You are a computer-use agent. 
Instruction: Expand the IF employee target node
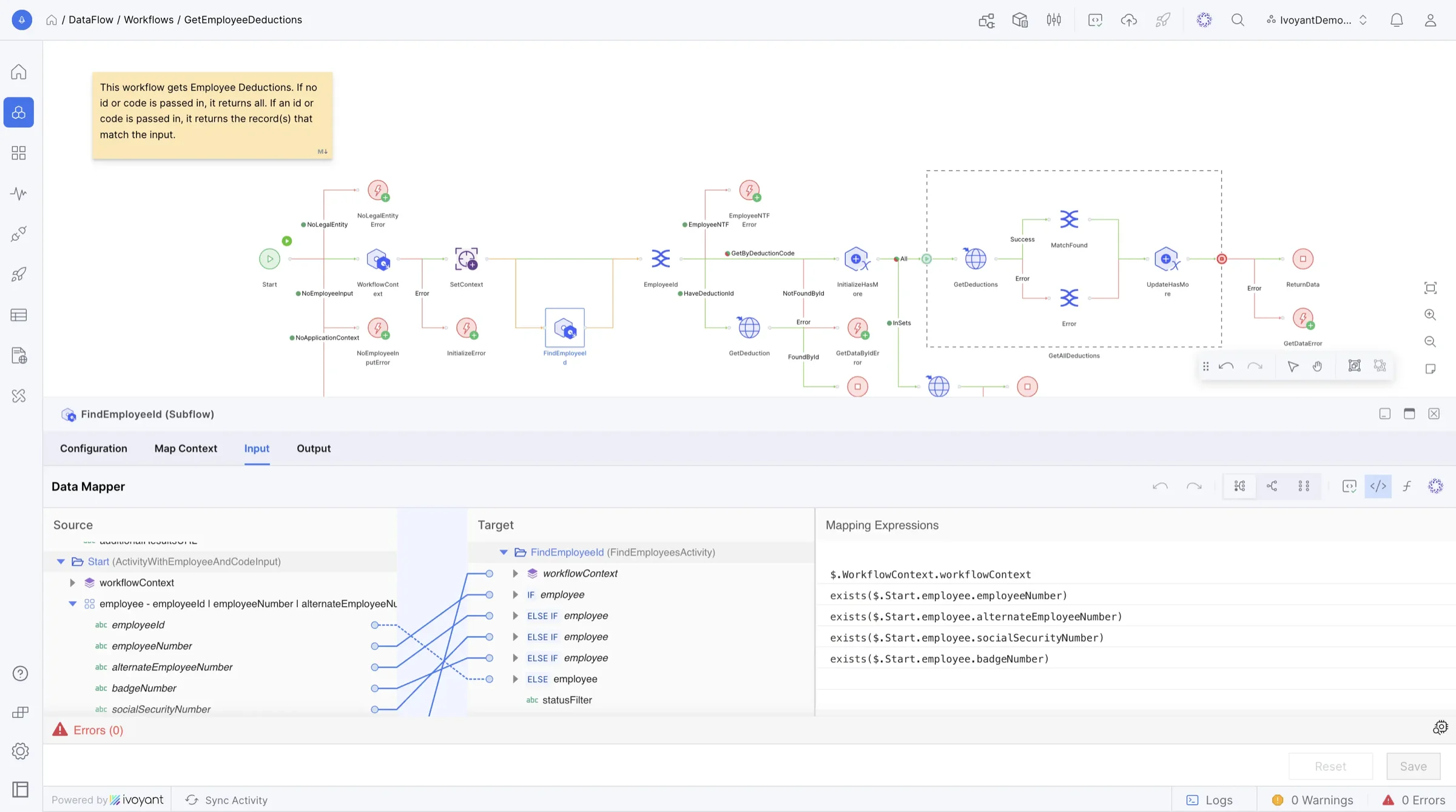(515, 595)
